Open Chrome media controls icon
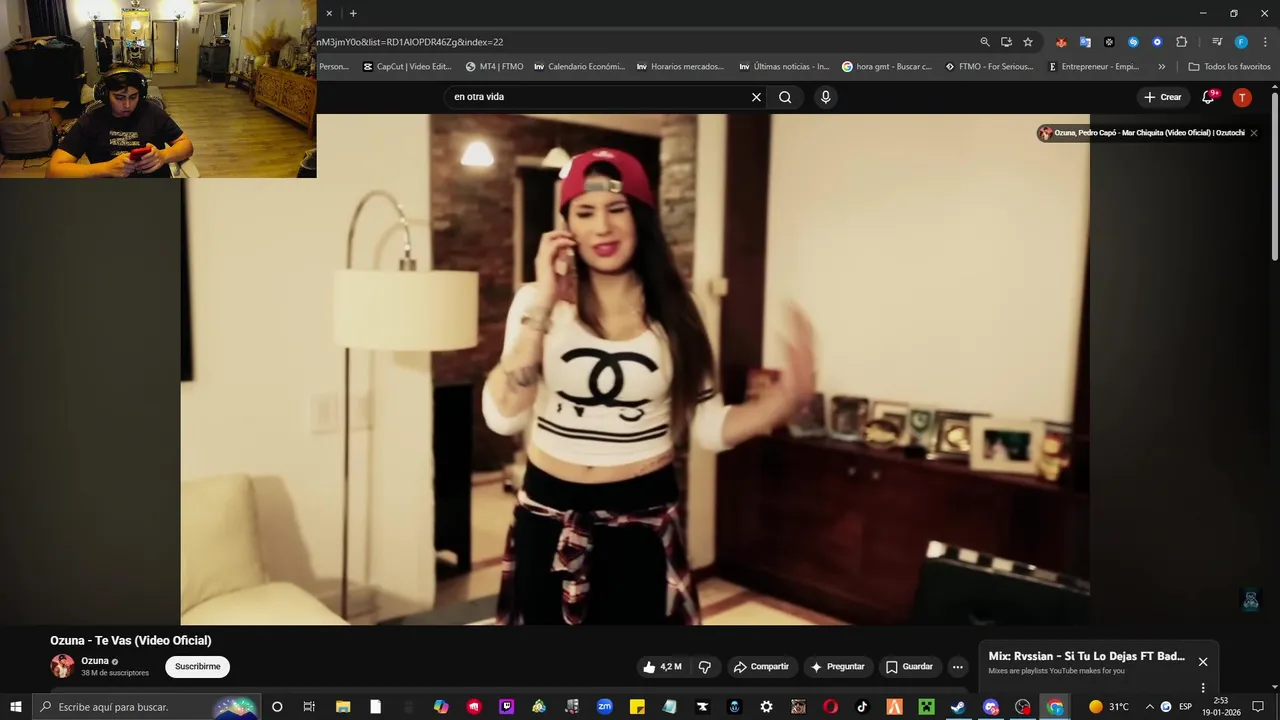This screenshot has height=720, width=1280. pos(1217,42)
